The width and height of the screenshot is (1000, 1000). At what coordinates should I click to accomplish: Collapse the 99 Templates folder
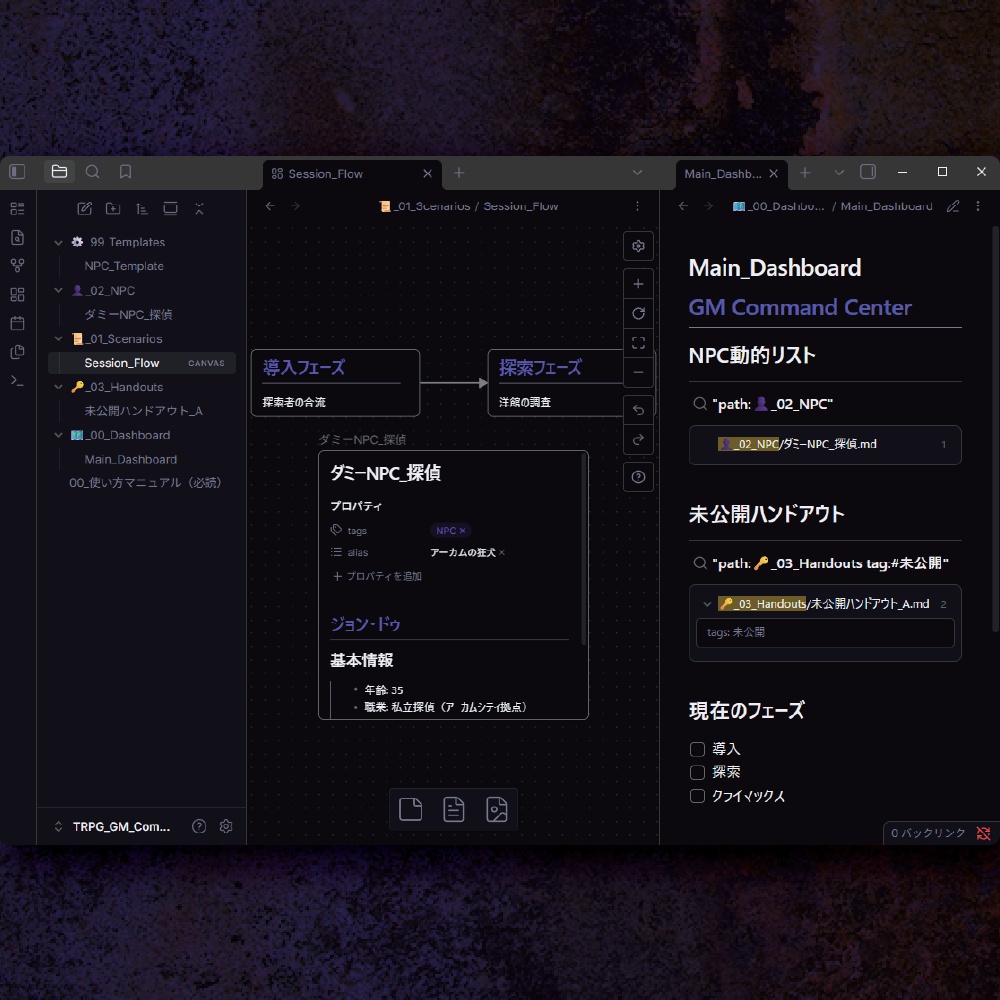click(58, 242)
